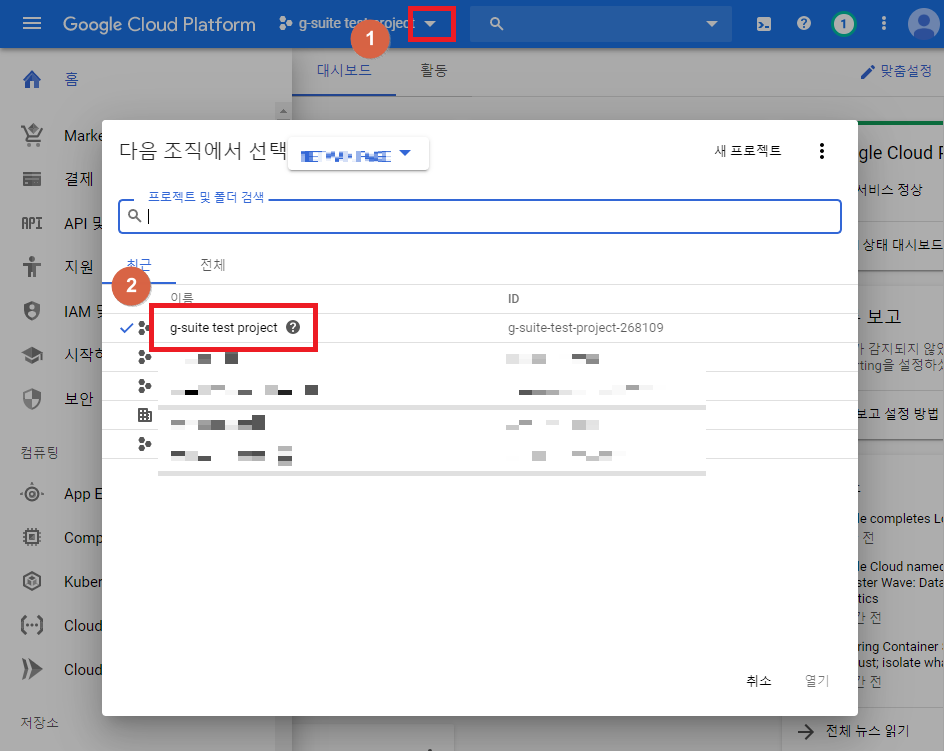The width and height of the screenshot is (944, 751).
Task: Open the project selector dropdown arrow
Action: click(430, 24)
